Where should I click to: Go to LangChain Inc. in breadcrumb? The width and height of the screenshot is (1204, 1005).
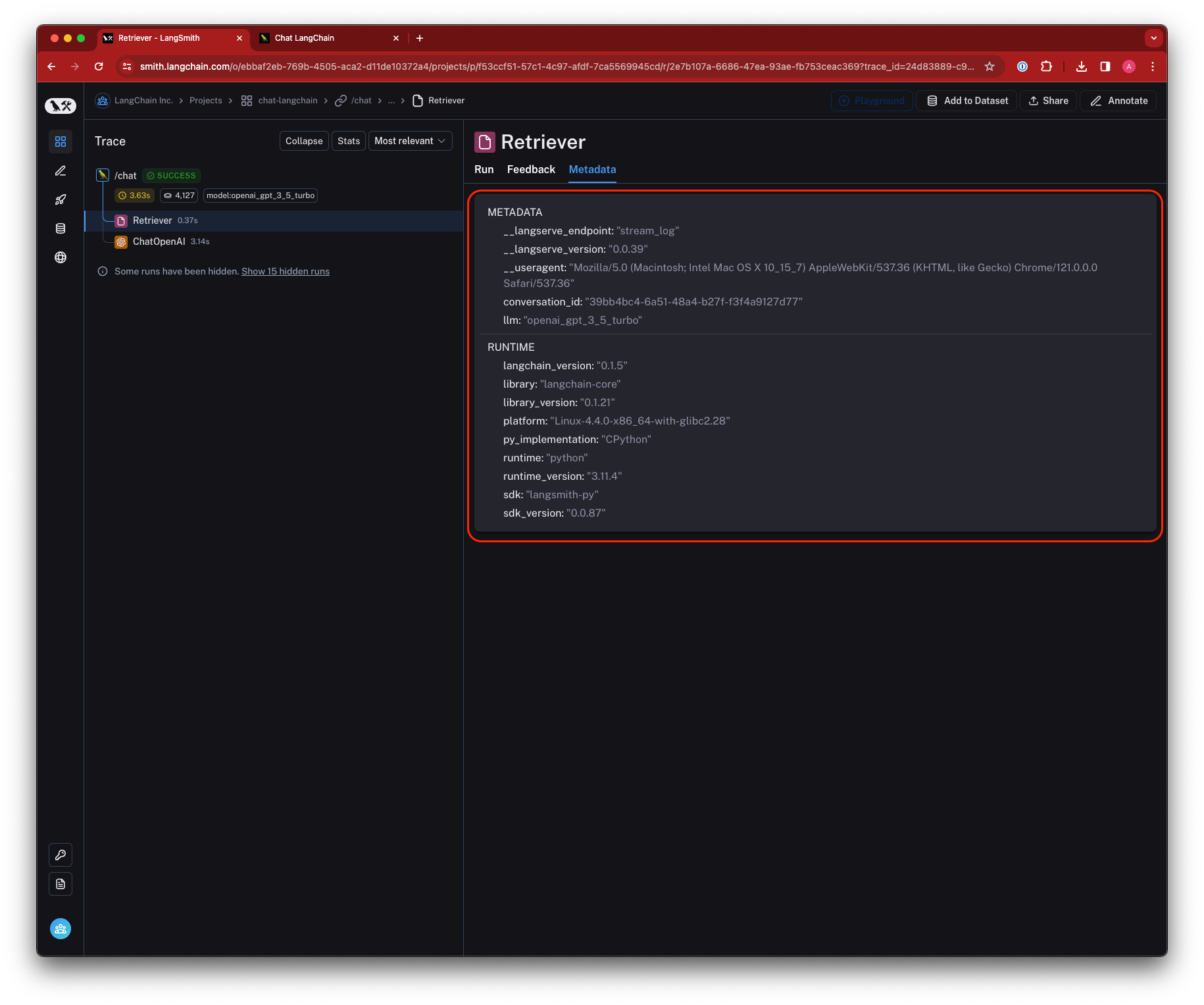click(x=143, y=101)
